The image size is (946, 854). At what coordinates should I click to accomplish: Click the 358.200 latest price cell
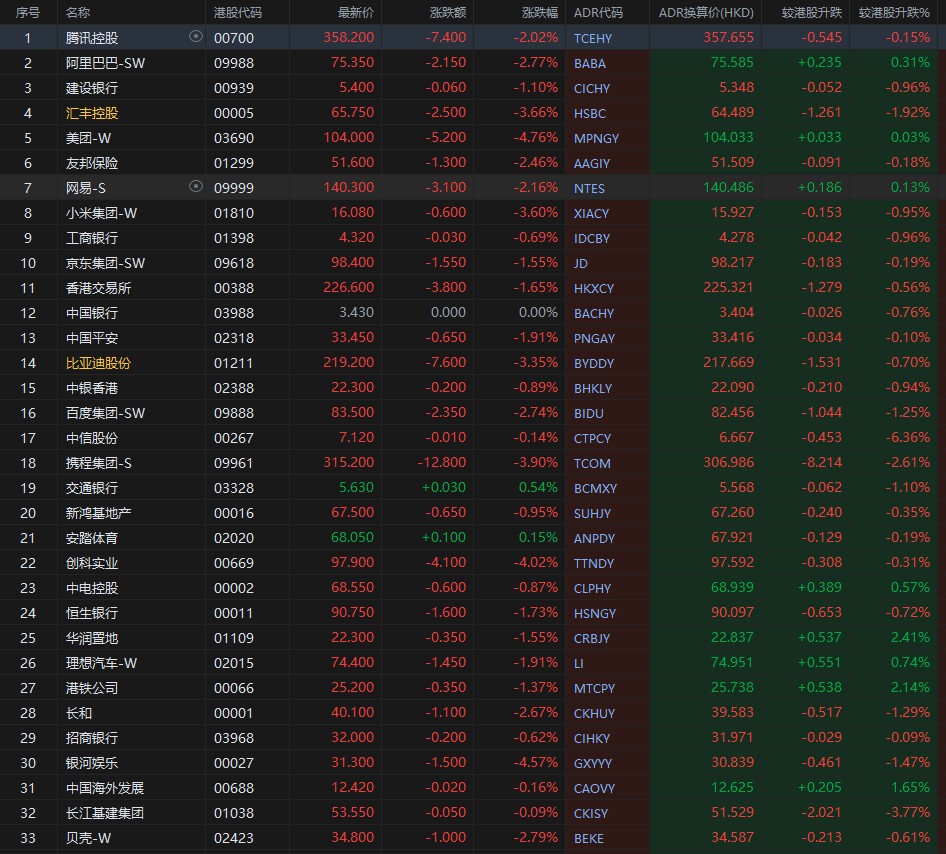tap(349, 37)
